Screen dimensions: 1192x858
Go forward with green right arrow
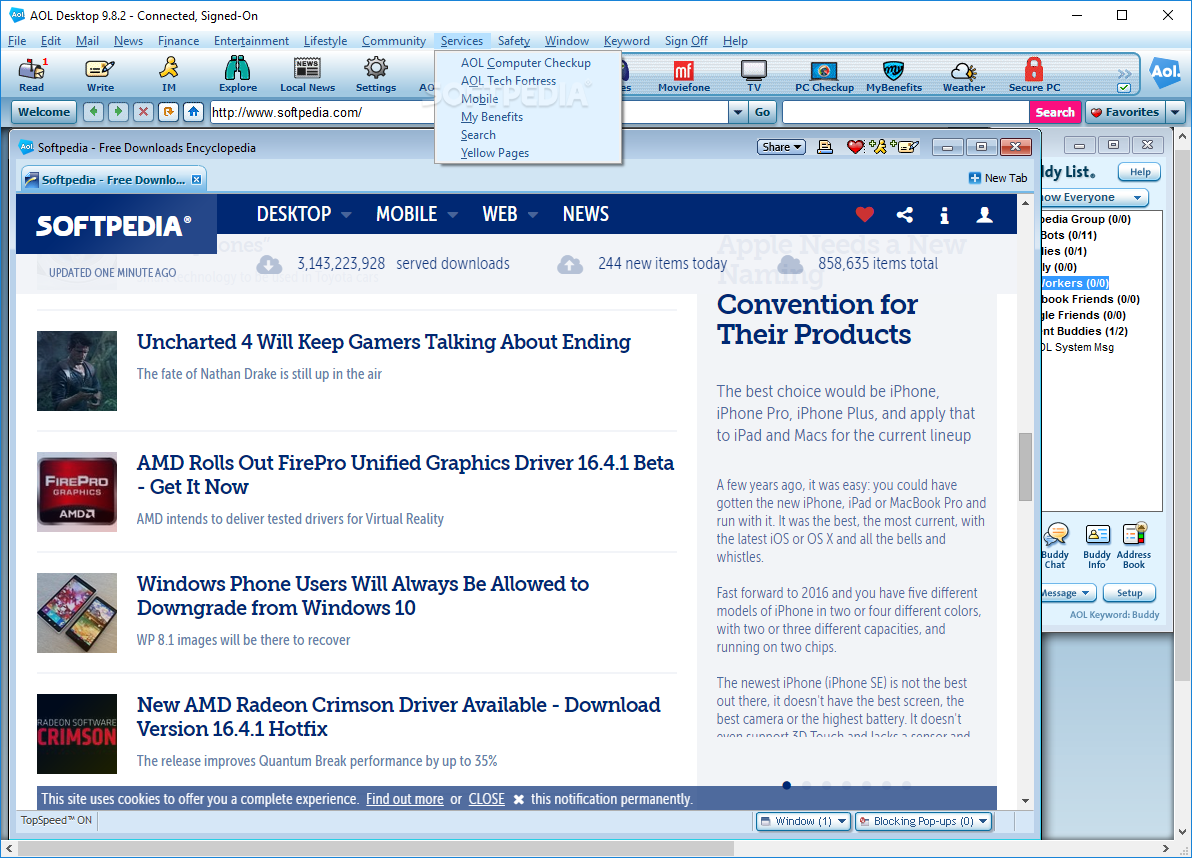coord(118,112)
